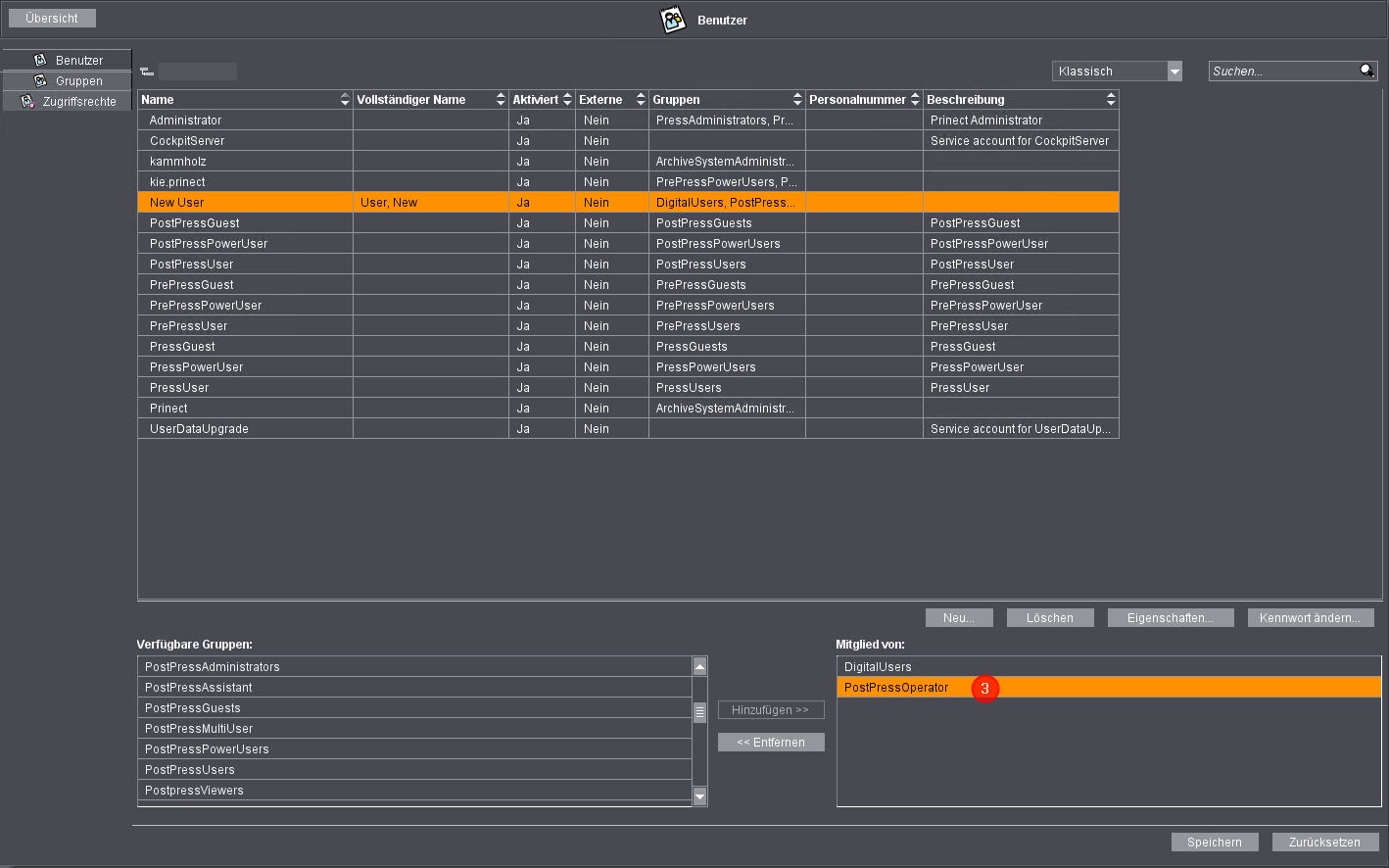Viewport: 1389px width, 868px height.
Task: Click the tree view icon above the table
Action: [147, 72]
